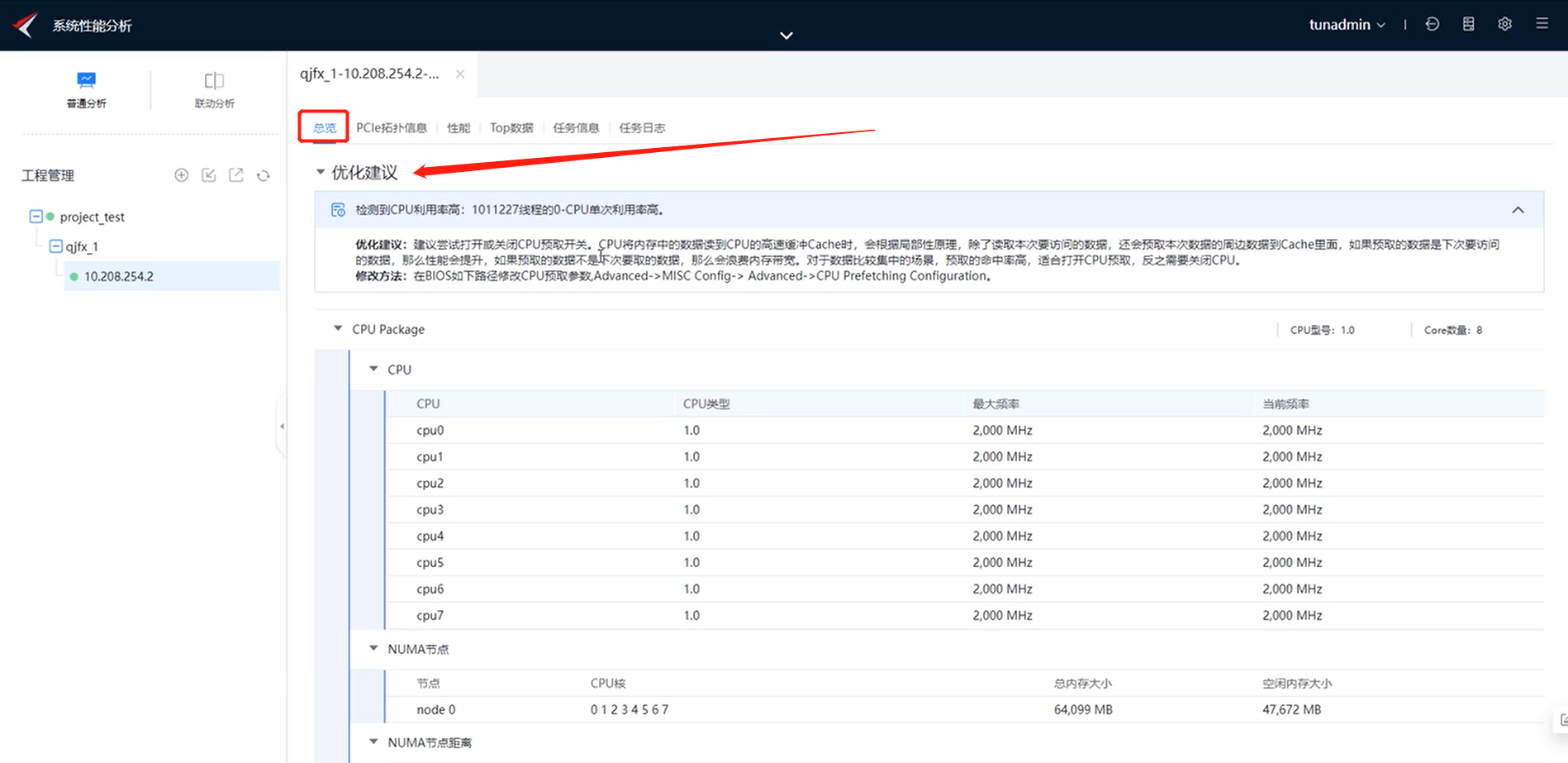
Task: Click the import icon in 工程管理
Action: tap(209, 175)
